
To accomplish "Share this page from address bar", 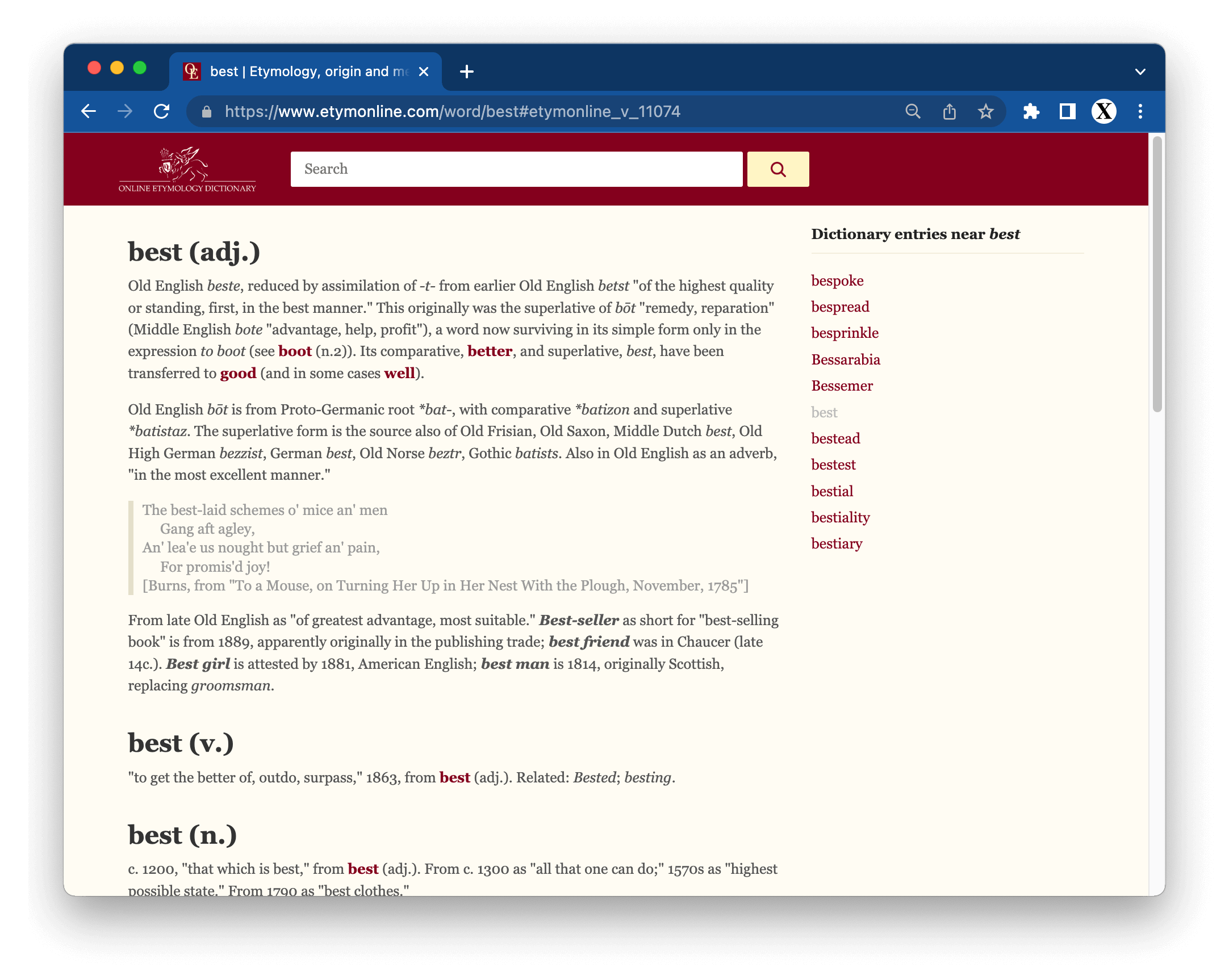I will pyautogui.click(x=949, y=111).
